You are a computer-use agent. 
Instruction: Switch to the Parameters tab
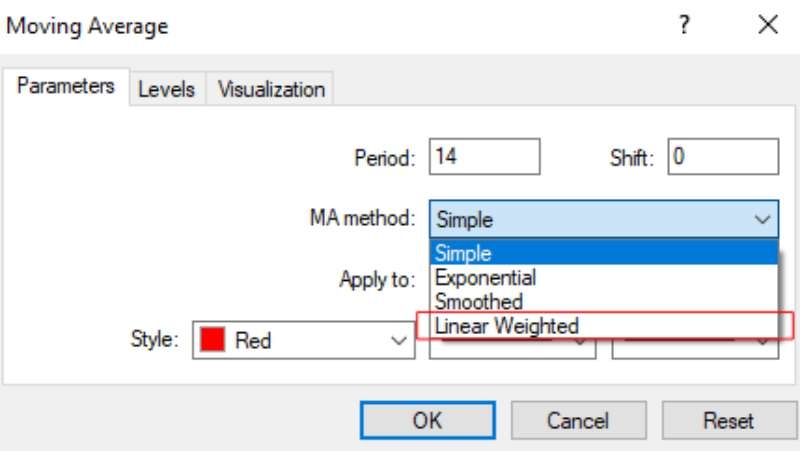(x=65, y=86)
